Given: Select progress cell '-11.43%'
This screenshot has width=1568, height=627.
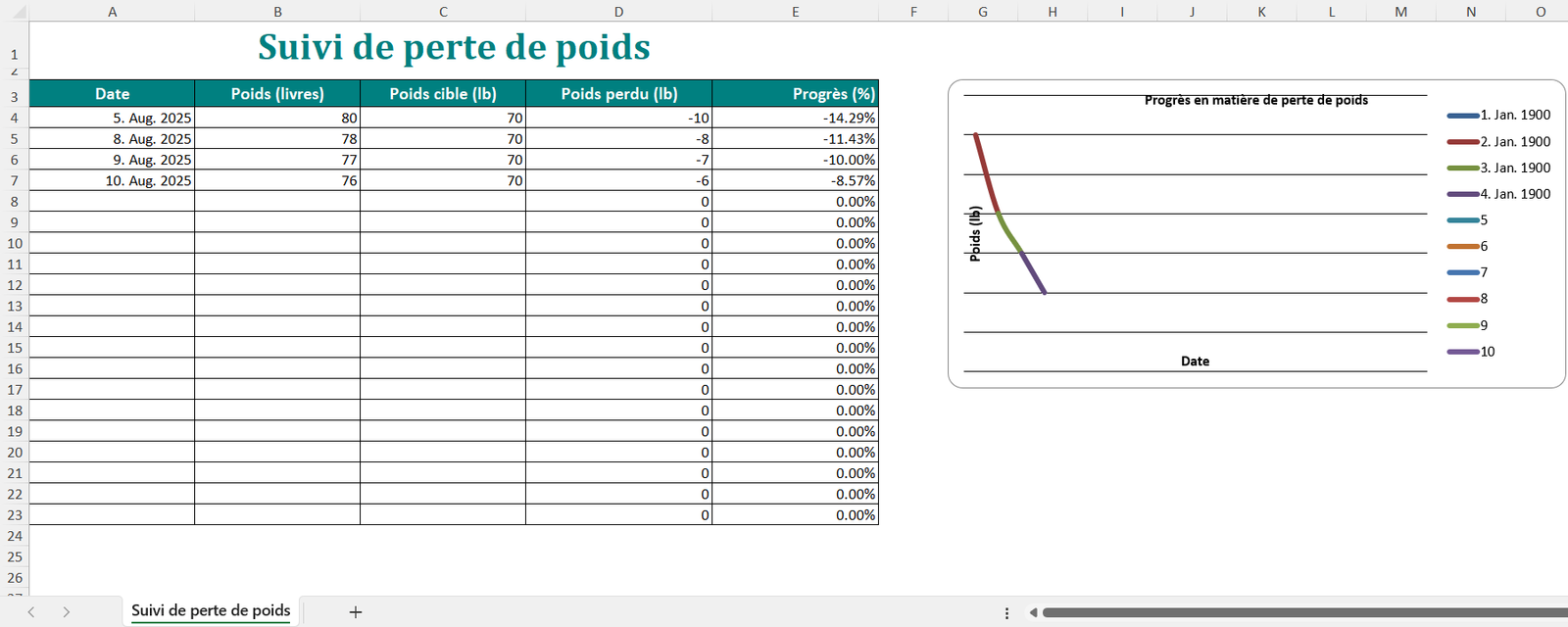Looking at the screenshot, I should [x=795, y=139].
